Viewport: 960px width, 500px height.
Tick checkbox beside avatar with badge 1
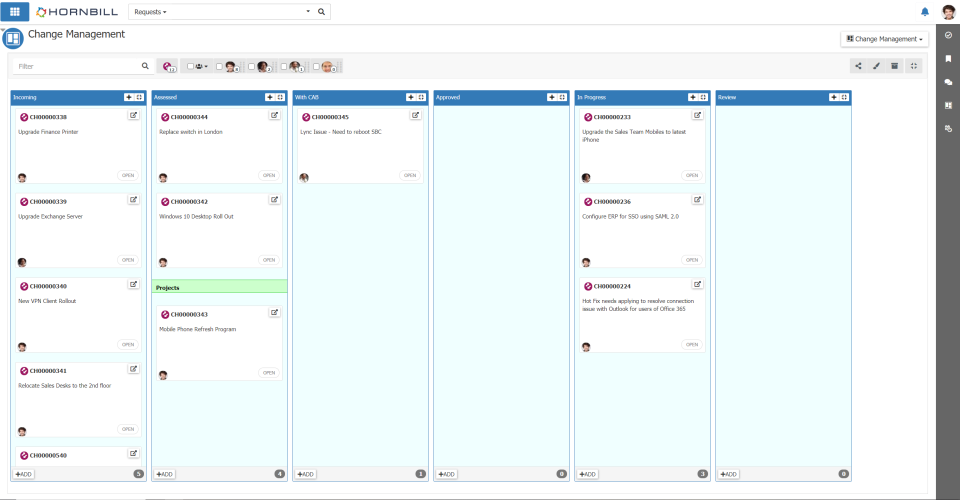coord(284,66)
